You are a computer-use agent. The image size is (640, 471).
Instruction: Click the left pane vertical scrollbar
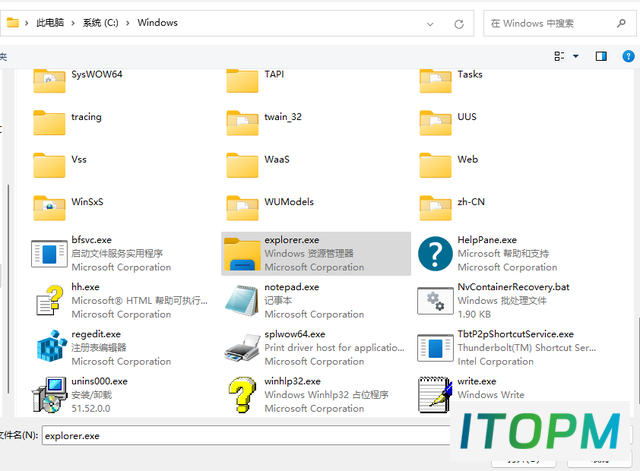8,289
